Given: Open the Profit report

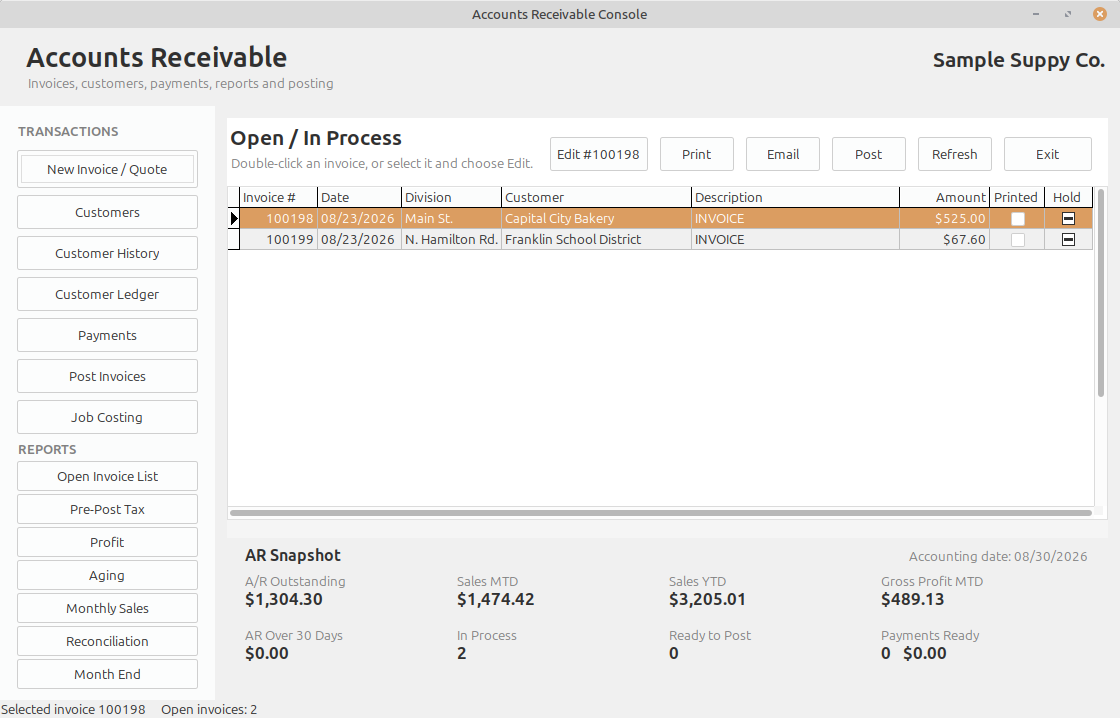Looking at the screenshot, I should (107, 542).
